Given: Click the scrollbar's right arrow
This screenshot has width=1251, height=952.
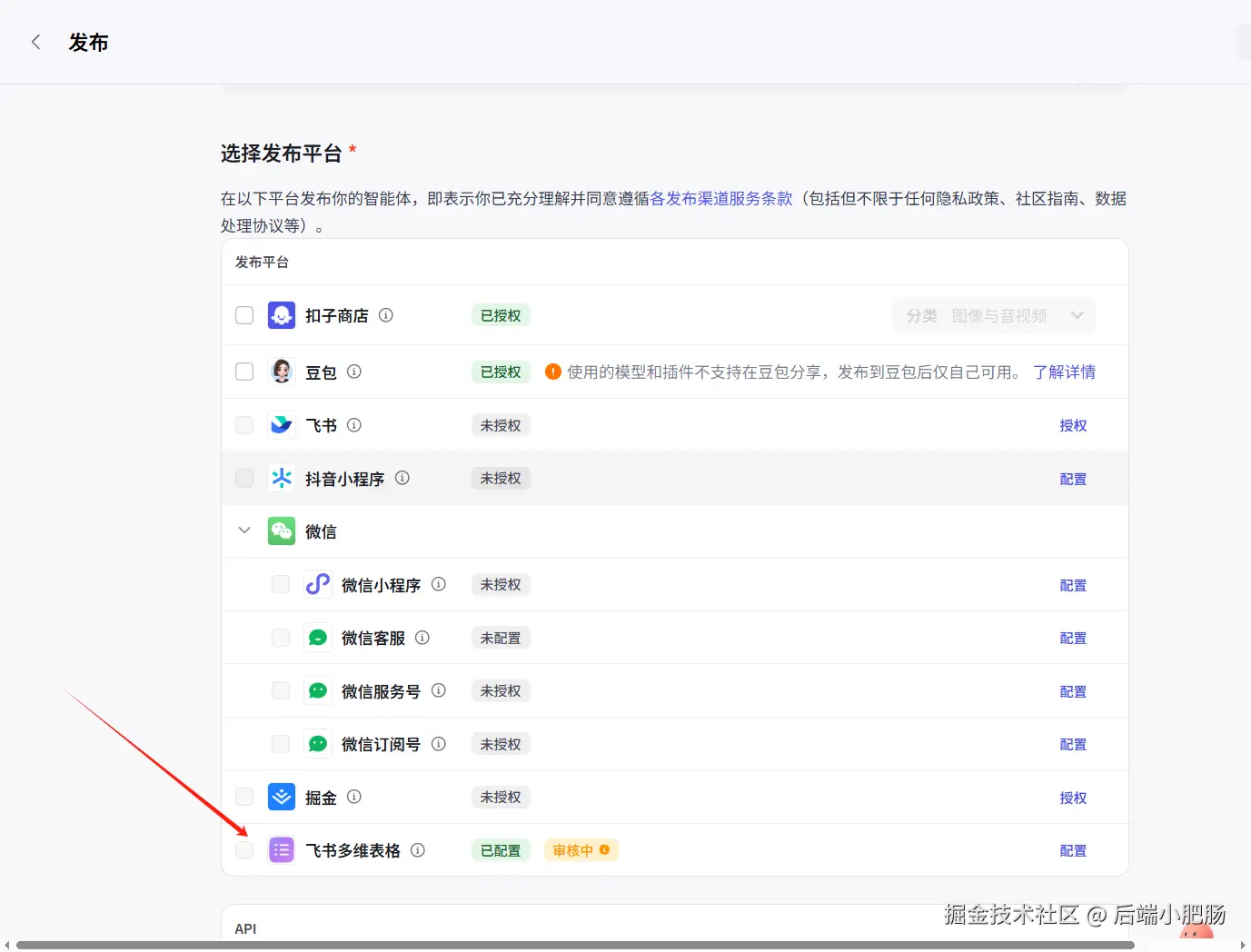Looking at the screenshot, I should point(1243,946).
